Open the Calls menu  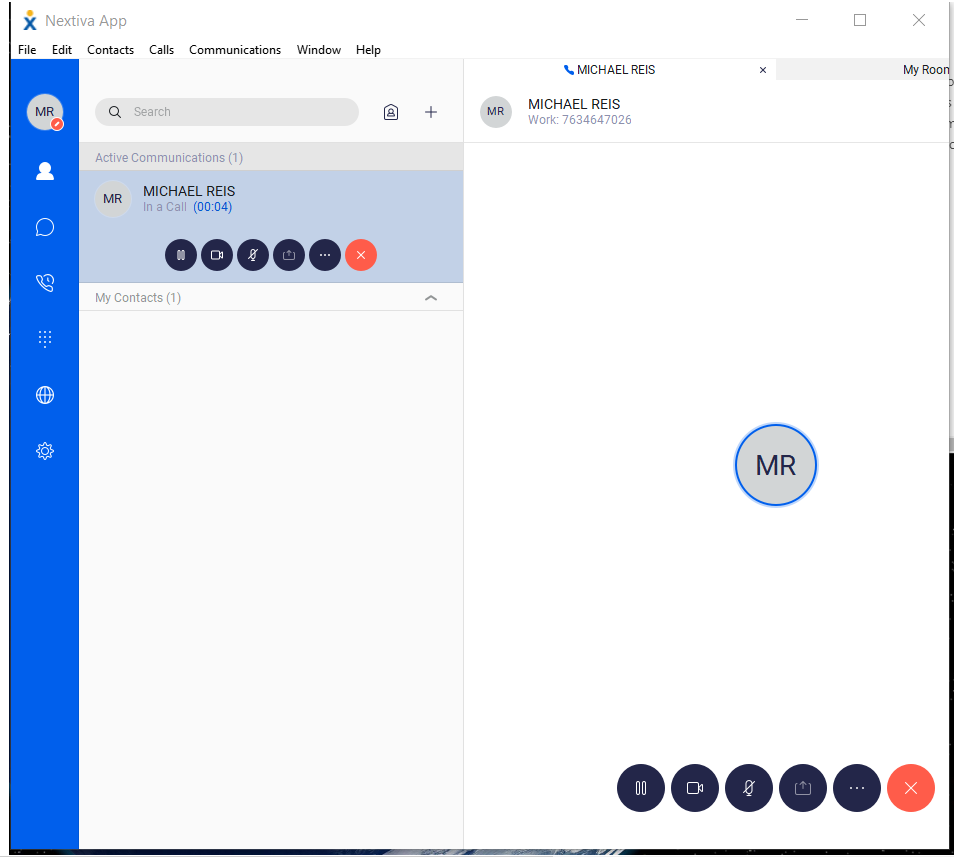(x=161, y=50)
